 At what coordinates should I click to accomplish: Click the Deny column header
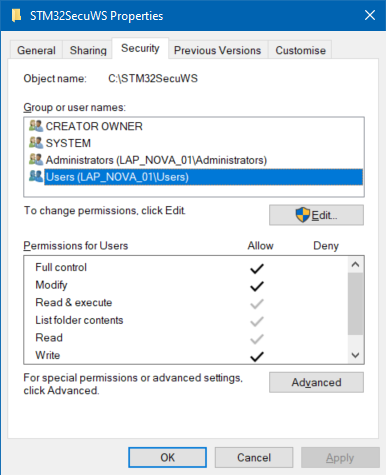326,246
